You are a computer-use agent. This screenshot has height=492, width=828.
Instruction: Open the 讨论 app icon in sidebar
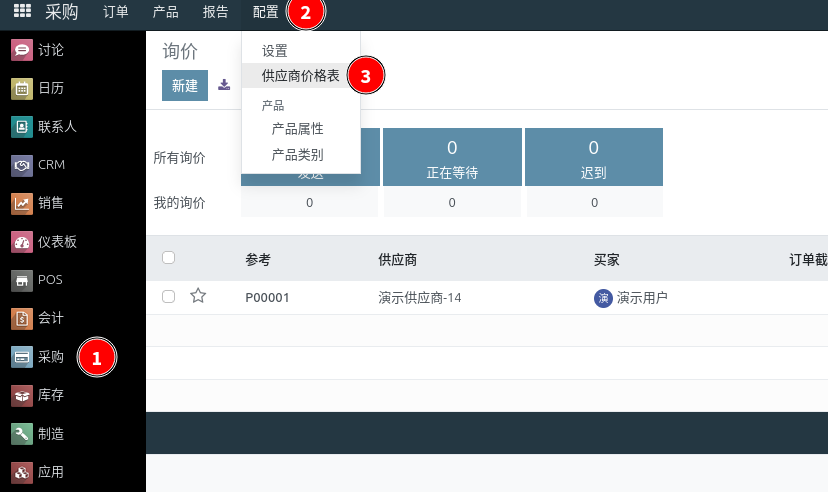click(22, 50)
